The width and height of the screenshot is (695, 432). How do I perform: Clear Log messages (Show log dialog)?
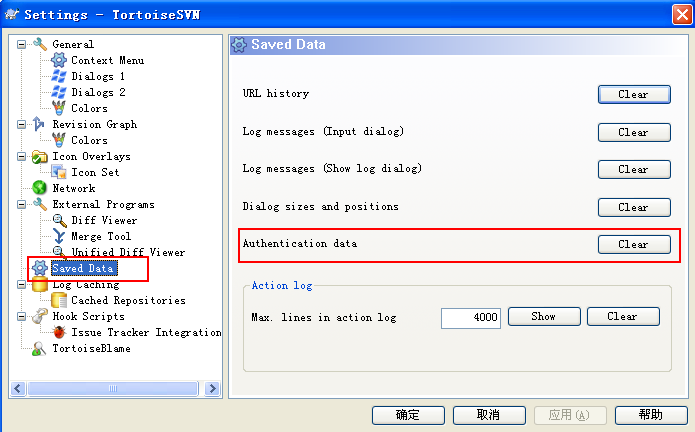click(x=634, y=169)
